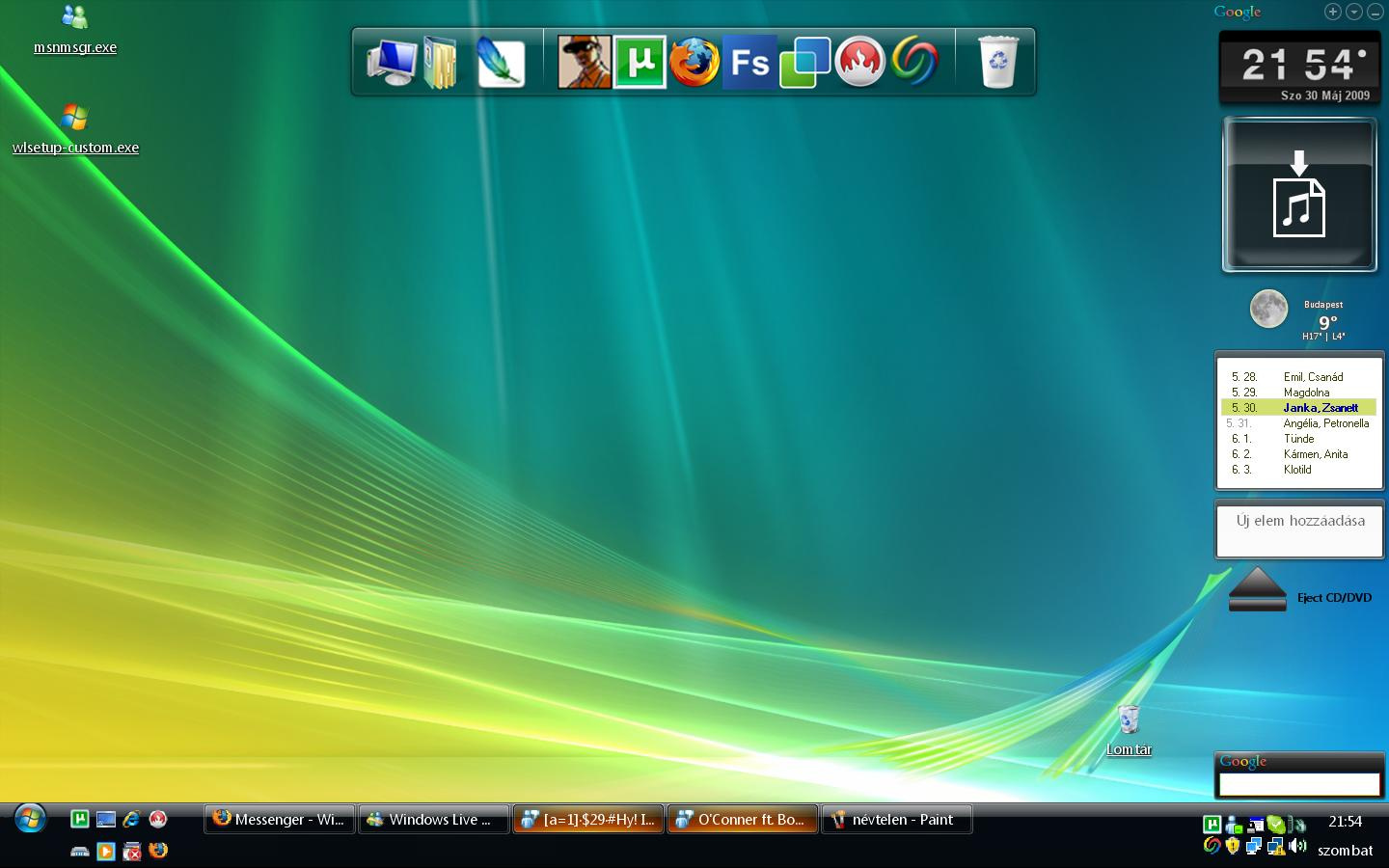
Task: Open the Documents folder icon in the dock
Action: click(441, 63)
